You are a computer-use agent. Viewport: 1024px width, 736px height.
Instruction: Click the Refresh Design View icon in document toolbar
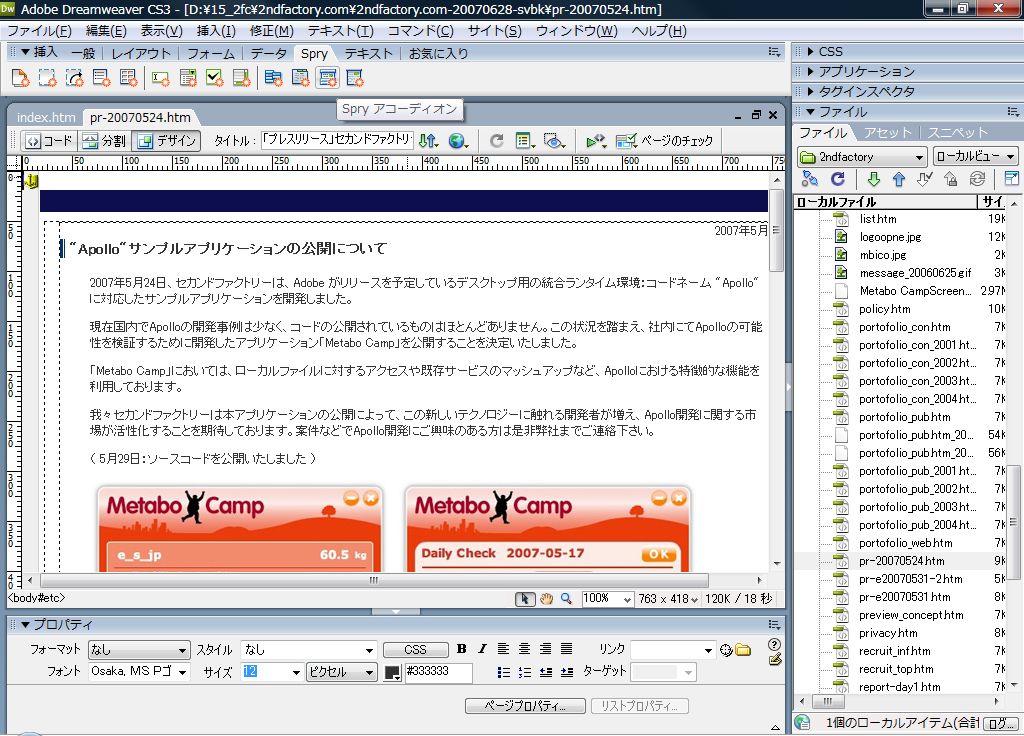pyautogui.click(x=497, y=140)
